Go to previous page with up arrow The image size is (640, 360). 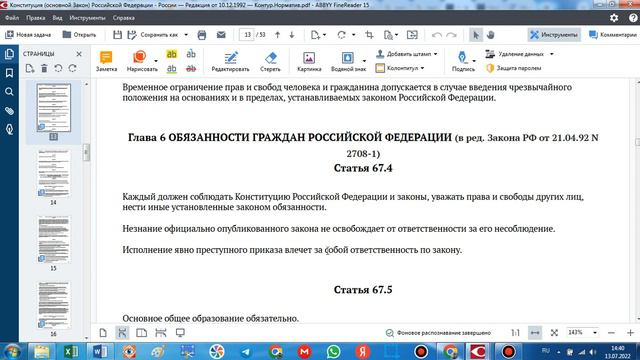278,35
